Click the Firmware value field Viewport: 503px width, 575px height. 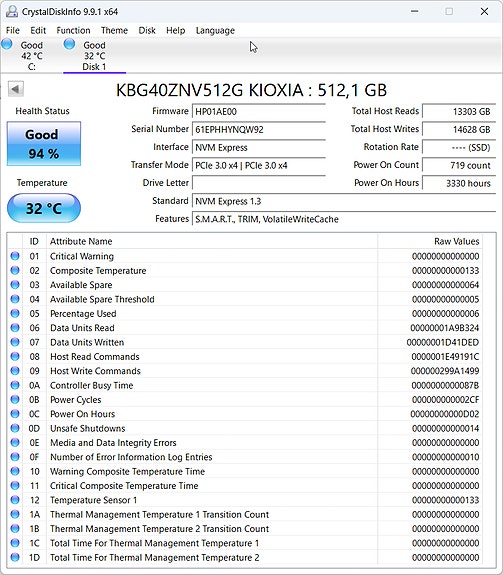tap(258, 111)
